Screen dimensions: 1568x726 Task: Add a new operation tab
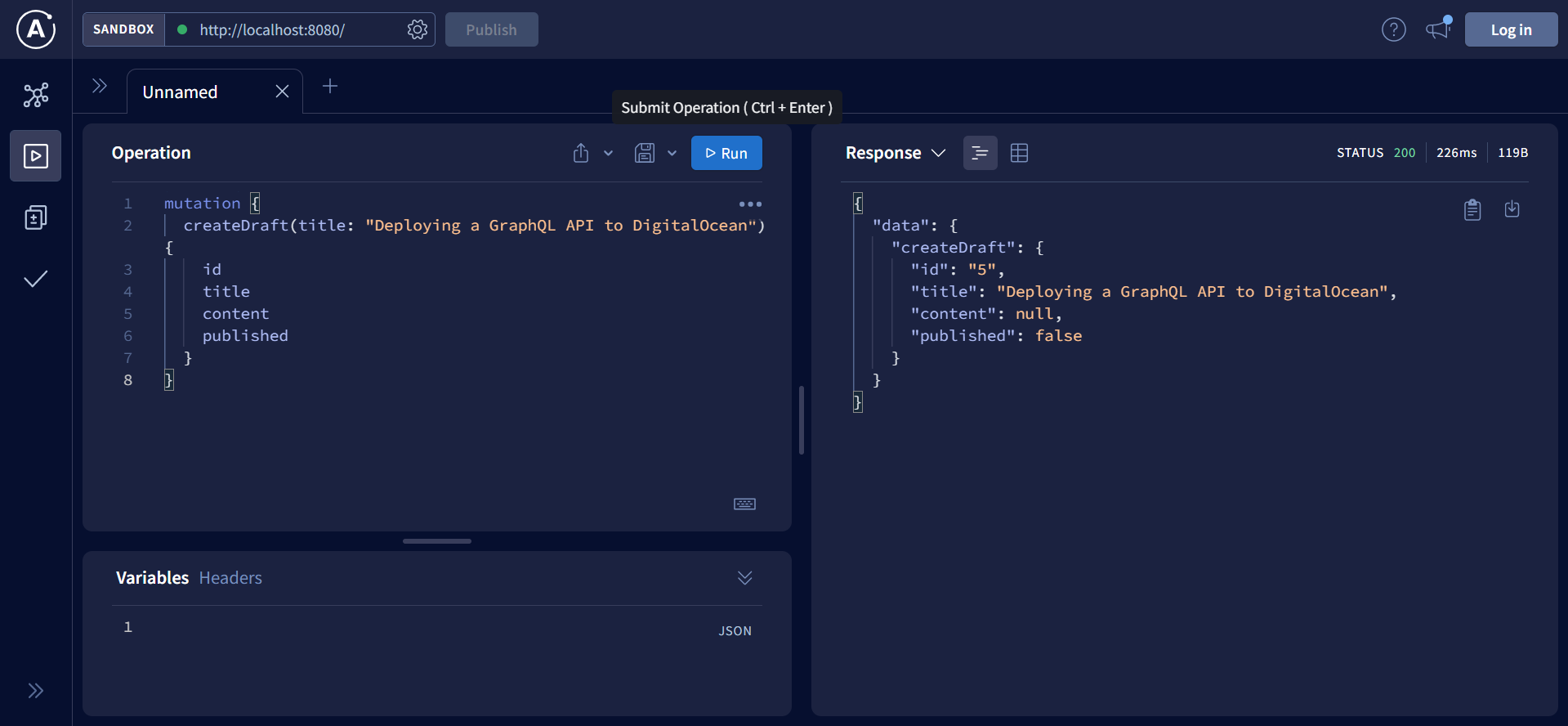330,86
